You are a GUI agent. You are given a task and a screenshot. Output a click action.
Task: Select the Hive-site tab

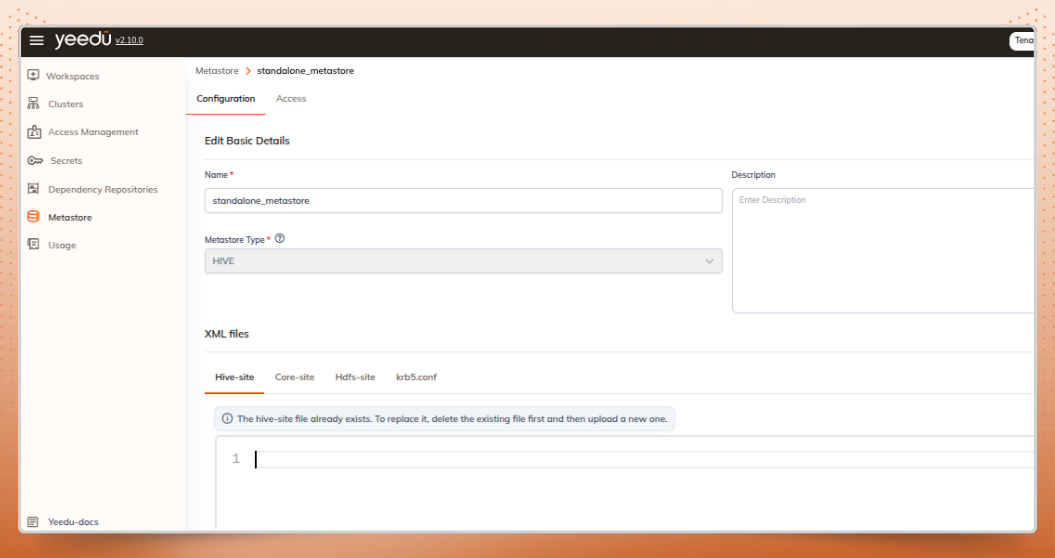pyautogui.click(x=234, y=377)
